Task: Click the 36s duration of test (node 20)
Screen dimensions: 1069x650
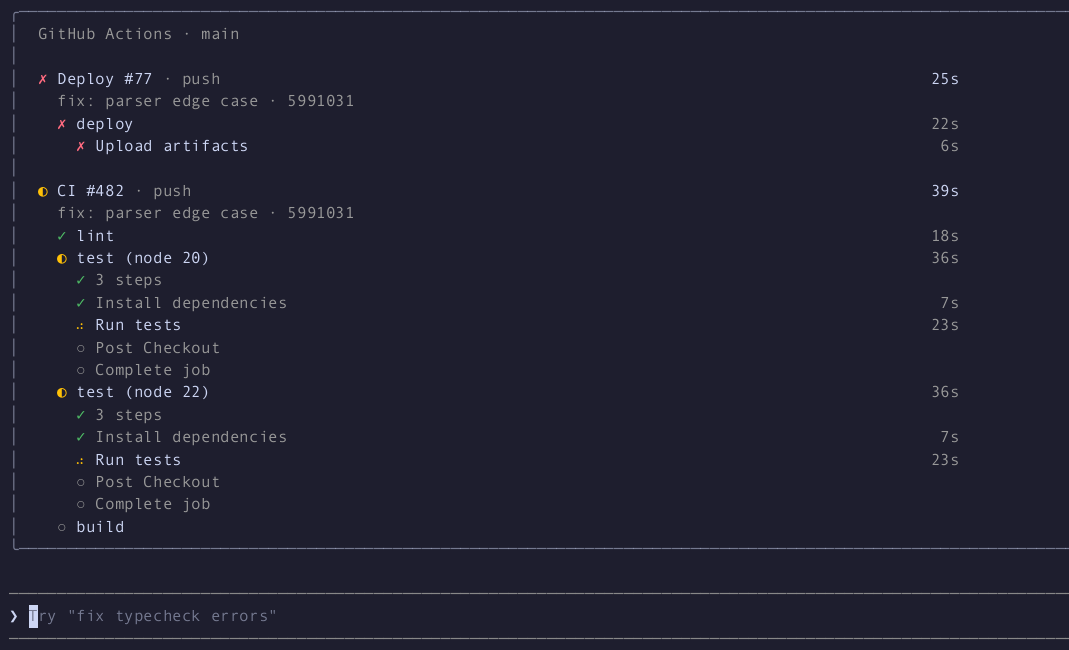Action: pyautogui.click(x=945, y=258)
